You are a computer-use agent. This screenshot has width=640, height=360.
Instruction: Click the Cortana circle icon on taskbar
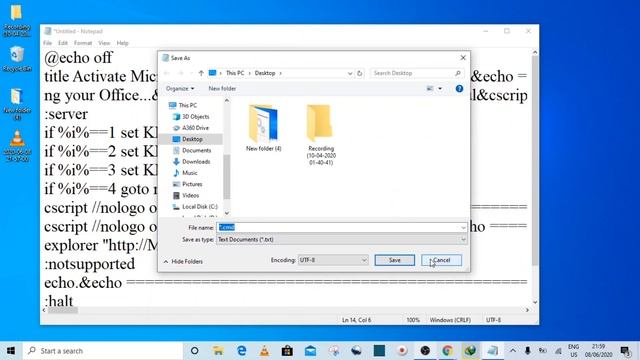point(195,351)
